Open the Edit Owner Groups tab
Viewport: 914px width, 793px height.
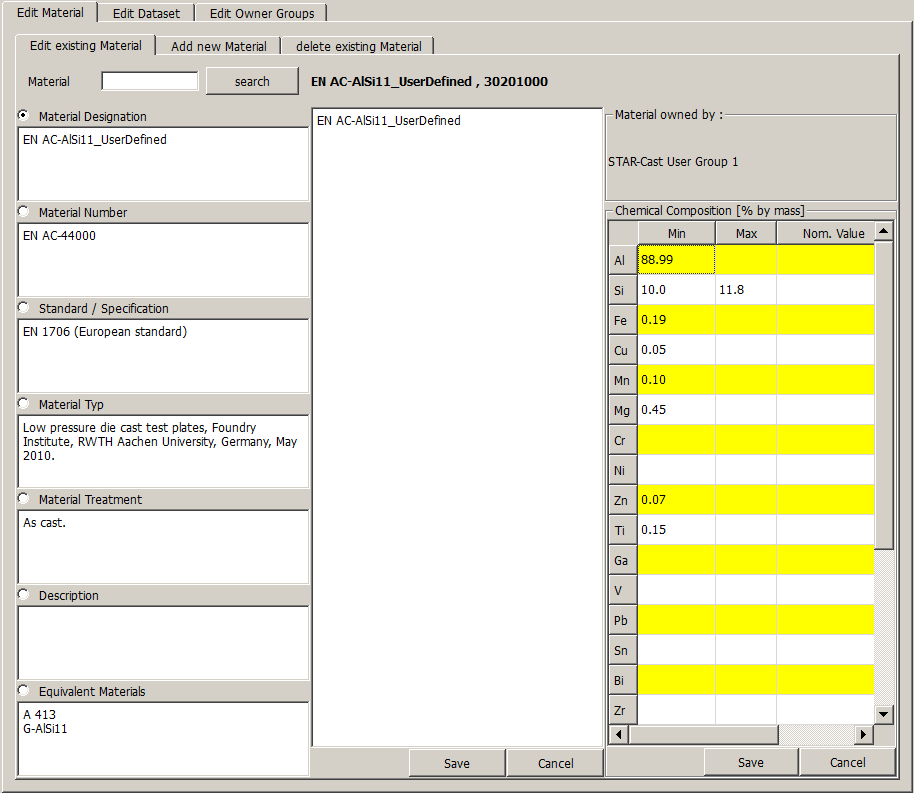(261, 13)
